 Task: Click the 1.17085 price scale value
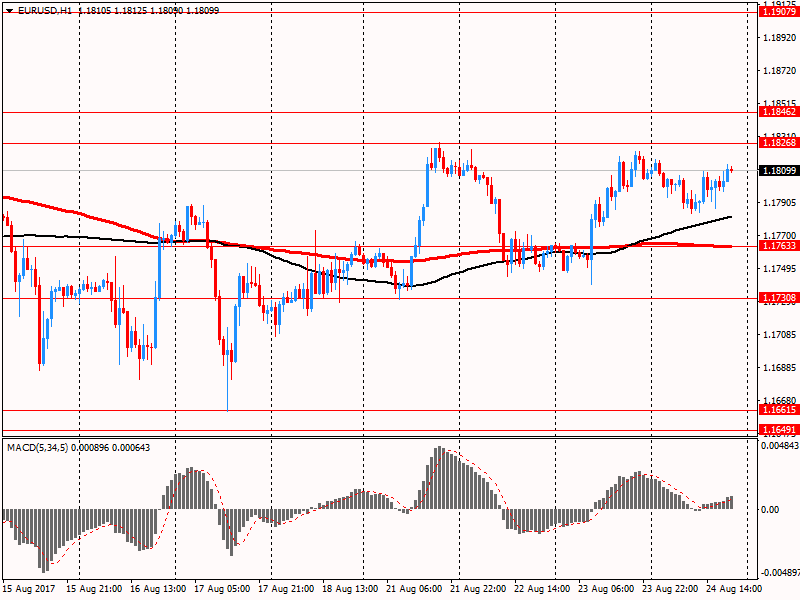[779, 335]
